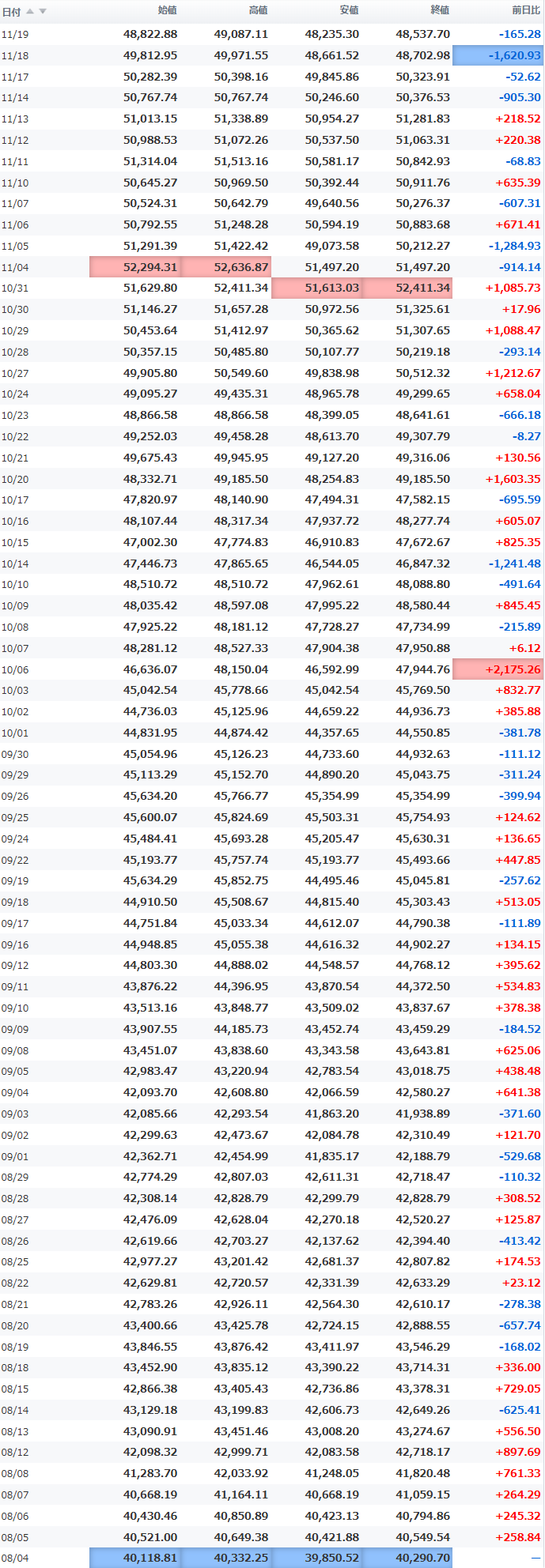Image resolution: width=545 pixels, height=1568 pixels.
Task: Select low price 49,073.58
Action: pyautogui.click(x=332, y=246)
